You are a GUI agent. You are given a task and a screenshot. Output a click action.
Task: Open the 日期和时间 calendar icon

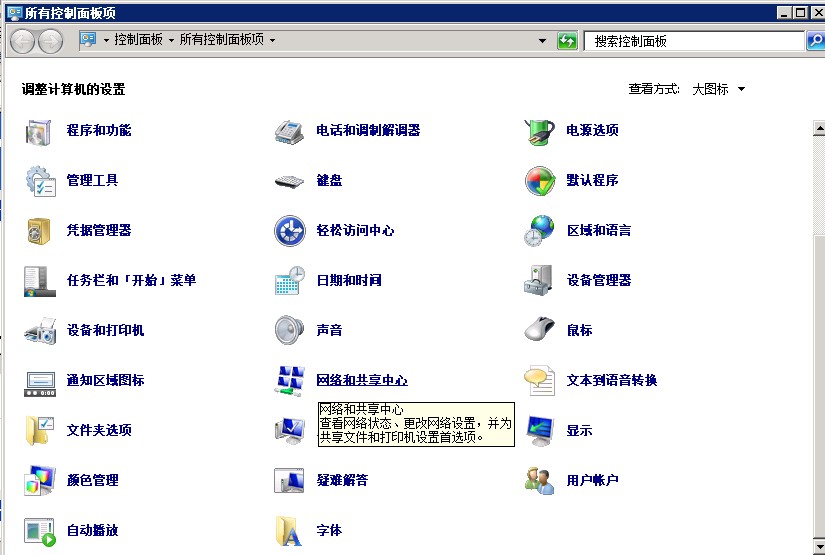[289, 281]
